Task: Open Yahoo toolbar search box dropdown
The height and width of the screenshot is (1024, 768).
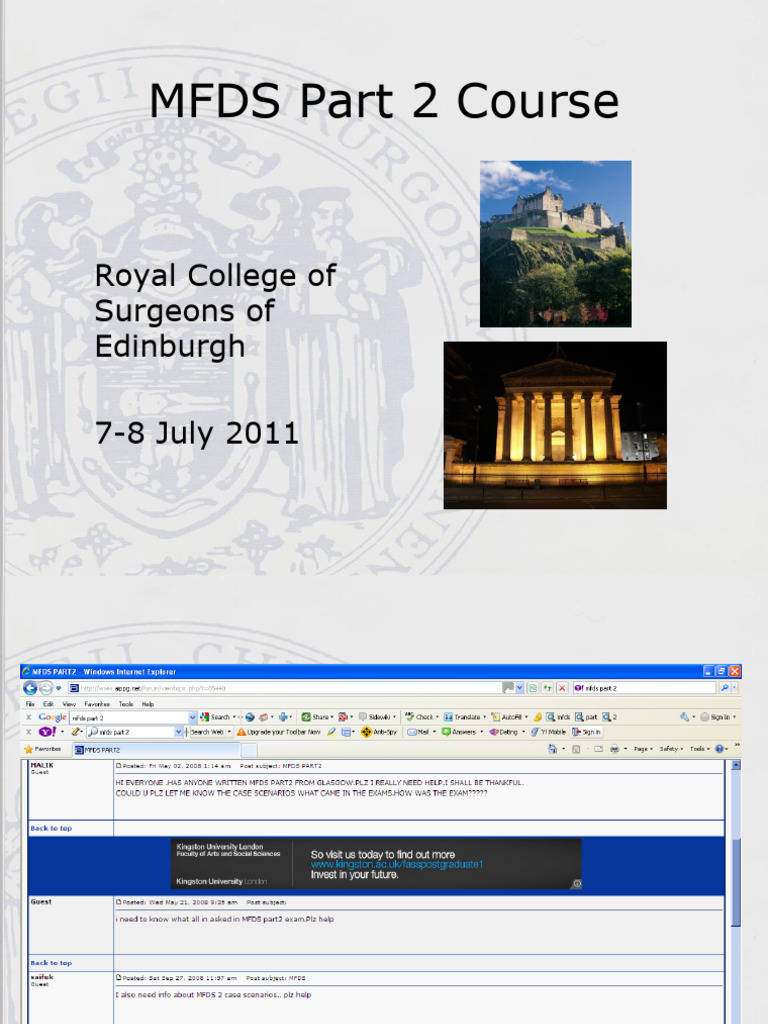Action: (x=178, y=732)
